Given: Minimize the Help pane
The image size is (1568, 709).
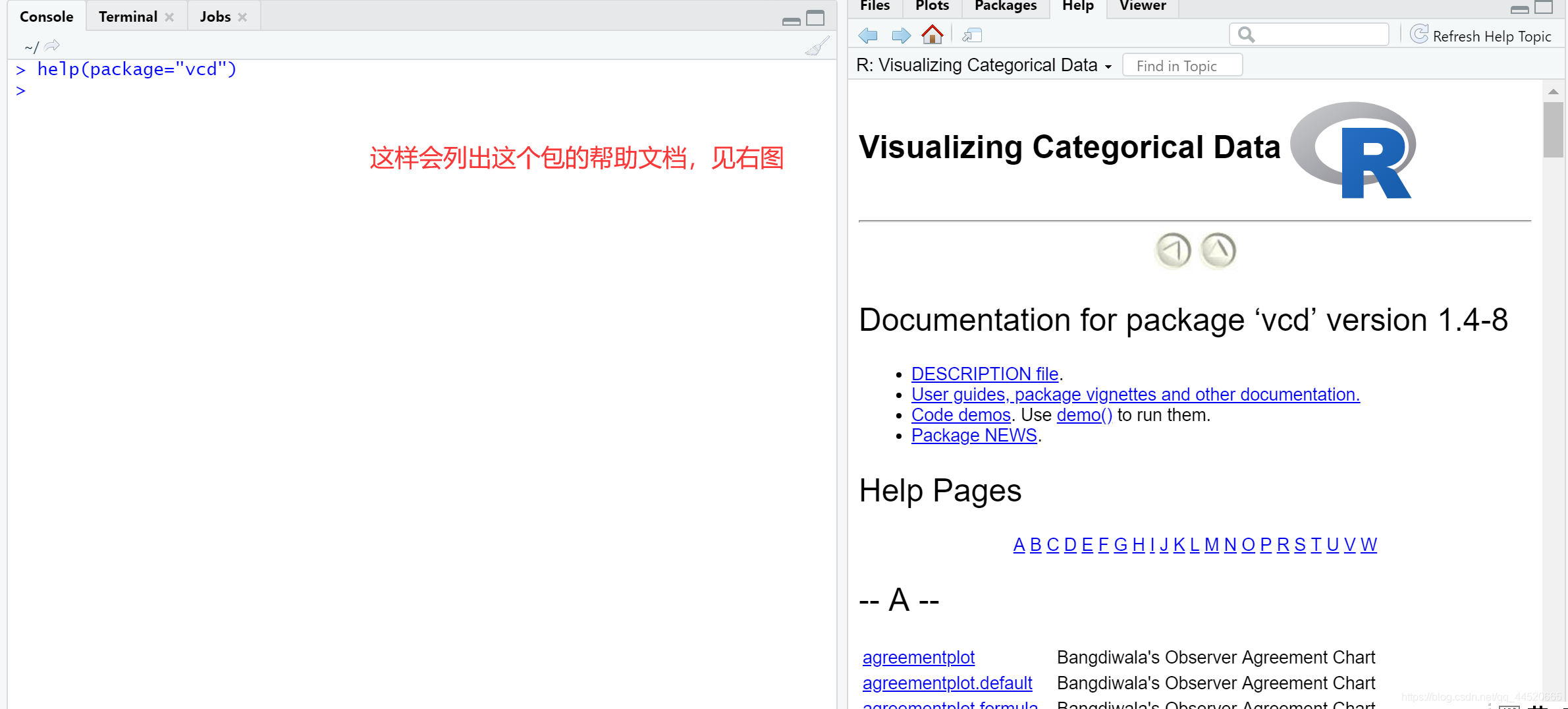Looking at the screenshot, I should pyautogui.click(x=1520, y=9).
